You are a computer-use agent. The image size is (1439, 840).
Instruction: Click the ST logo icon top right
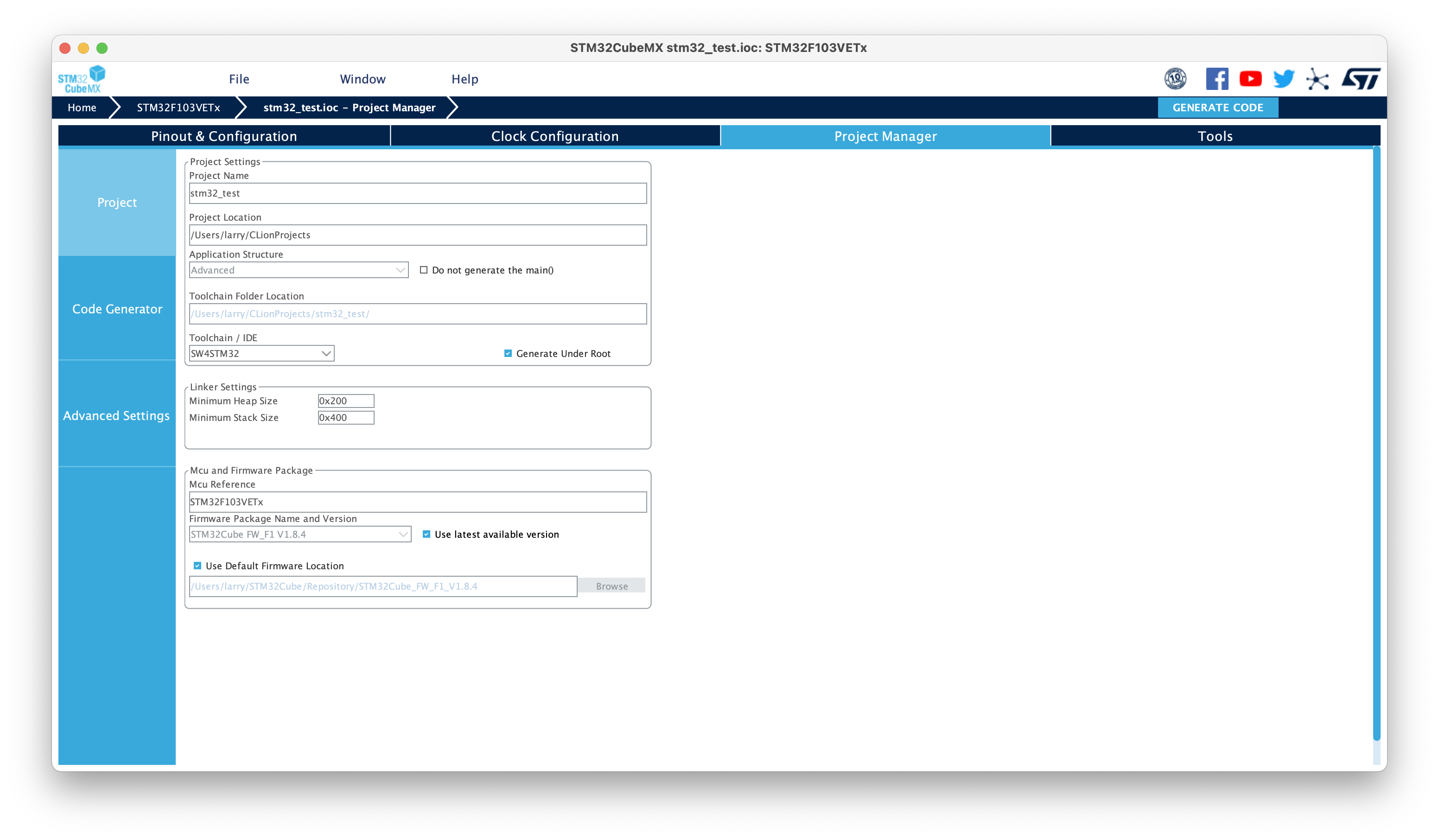(1361, 79)
